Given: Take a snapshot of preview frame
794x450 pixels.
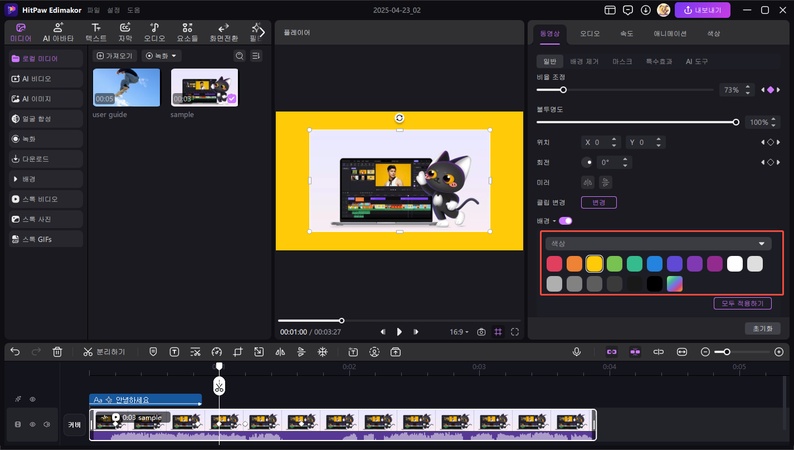Looking at the screenshot, I should point(482,332).
